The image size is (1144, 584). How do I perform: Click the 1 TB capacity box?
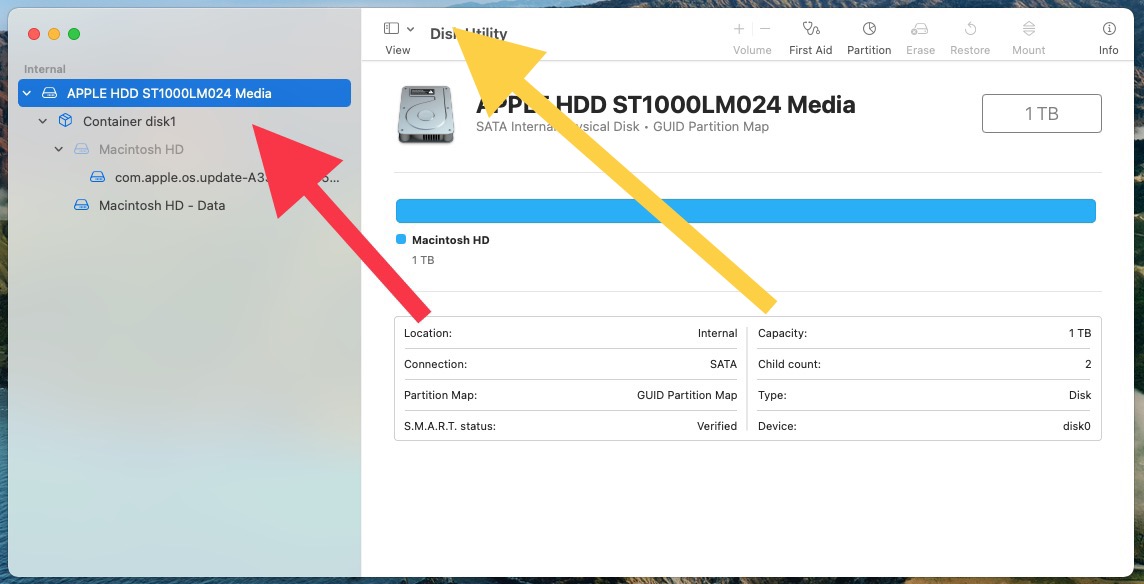click(x=1042, y=113)
